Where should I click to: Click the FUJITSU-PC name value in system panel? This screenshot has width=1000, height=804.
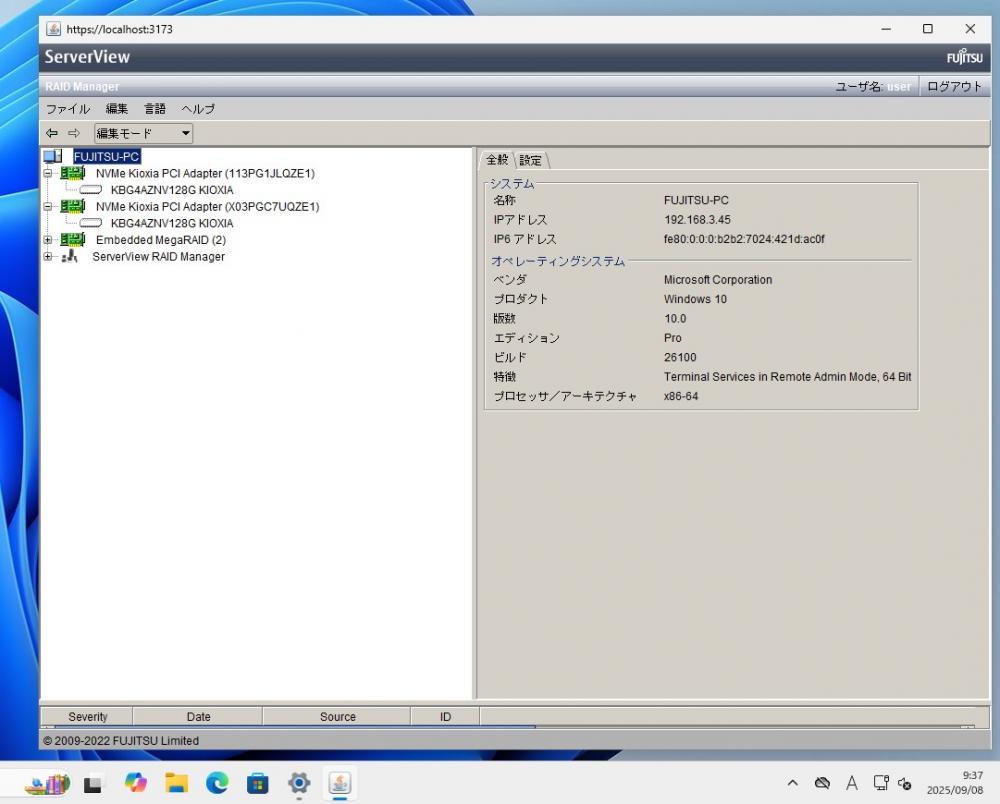point(696,200)
